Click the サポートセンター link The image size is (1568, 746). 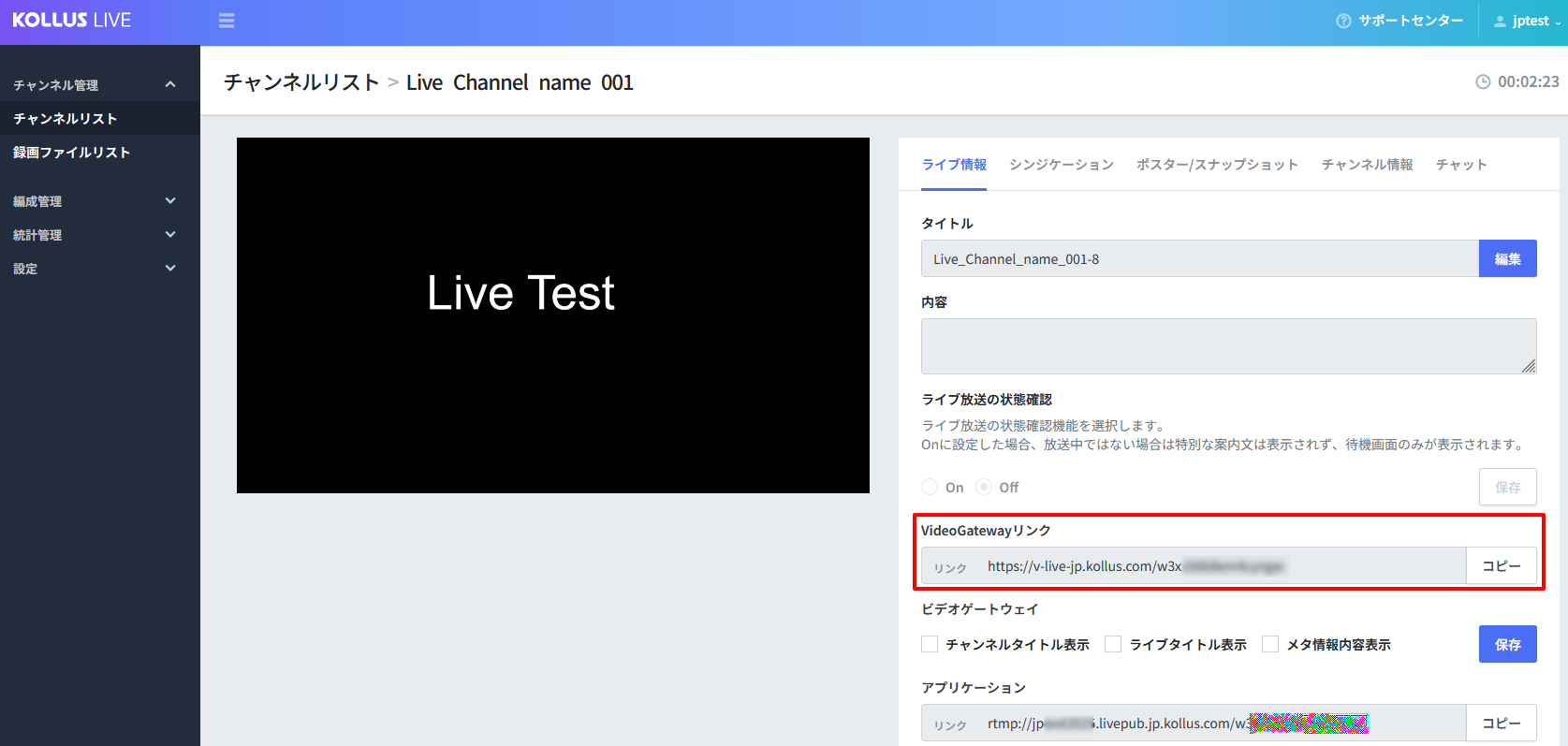[x=1411, y=21]
